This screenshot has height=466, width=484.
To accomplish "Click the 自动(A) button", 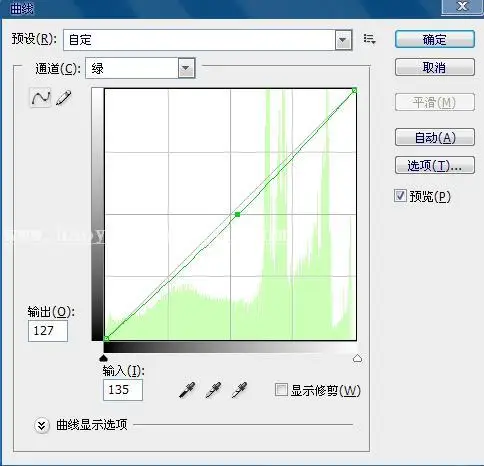I will pos(435,137).
